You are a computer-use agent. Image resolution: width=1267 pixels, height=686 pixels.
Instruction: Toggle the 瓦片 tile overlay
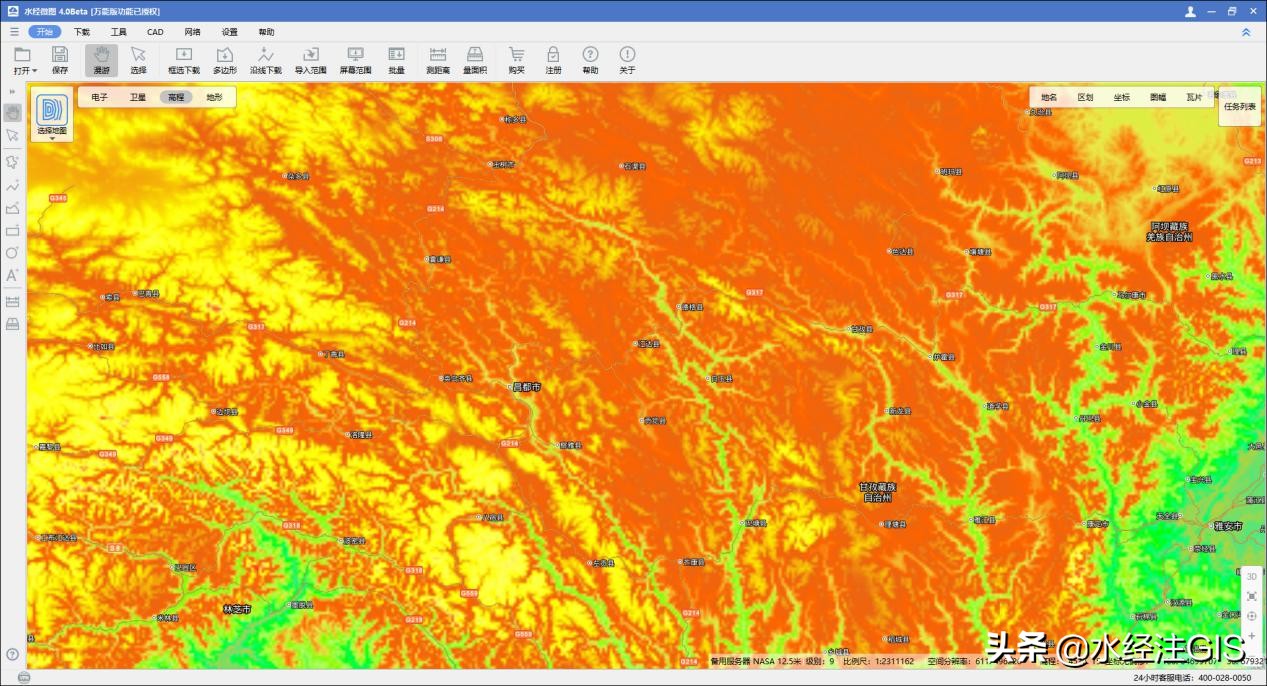tap(1194, 97)
